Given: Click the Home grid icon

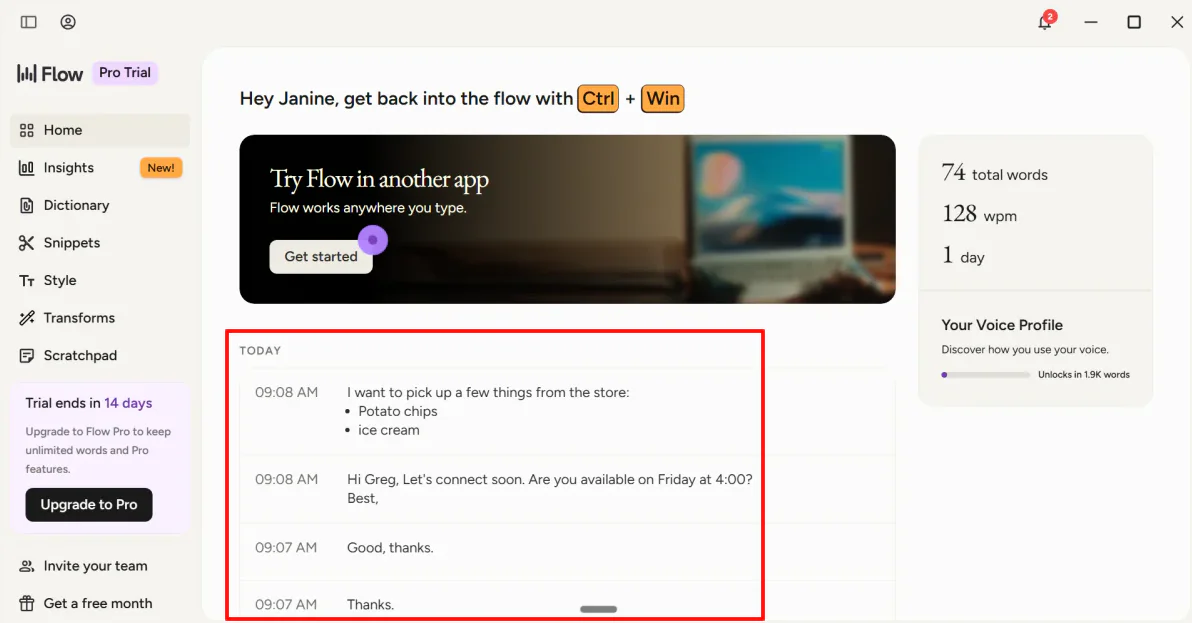Looking at the screenshot, I should coord(27,131).
